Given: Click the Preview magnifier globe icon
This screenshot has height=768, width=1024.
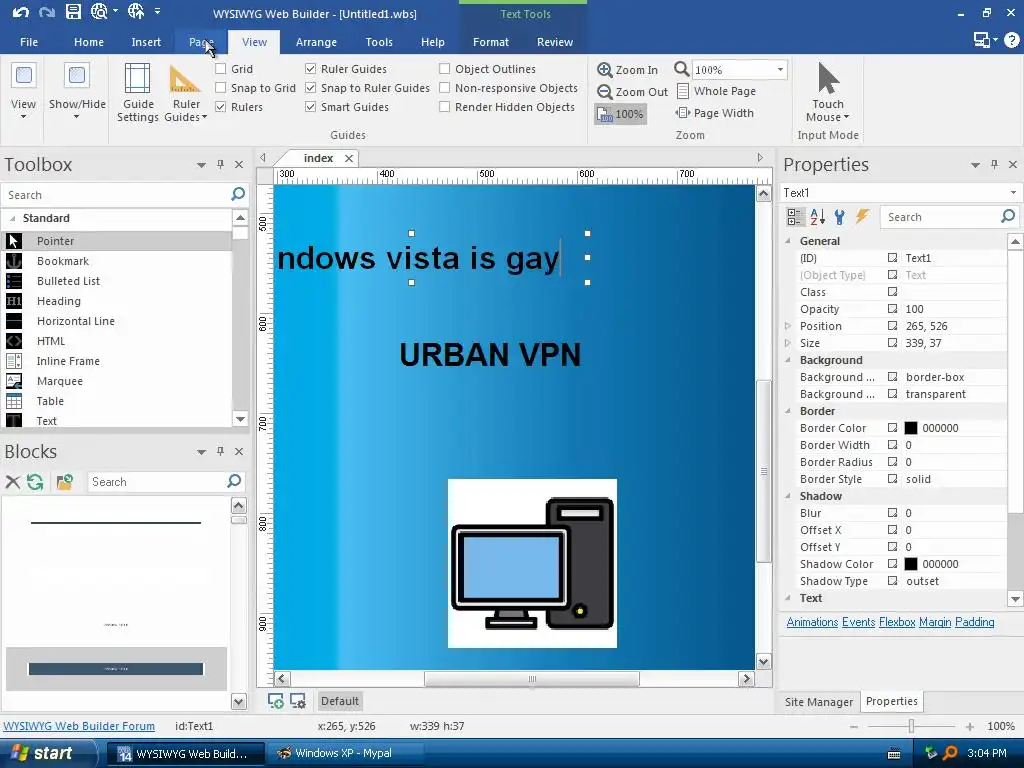Looking at the screenshot, I should tap(99, 11).
